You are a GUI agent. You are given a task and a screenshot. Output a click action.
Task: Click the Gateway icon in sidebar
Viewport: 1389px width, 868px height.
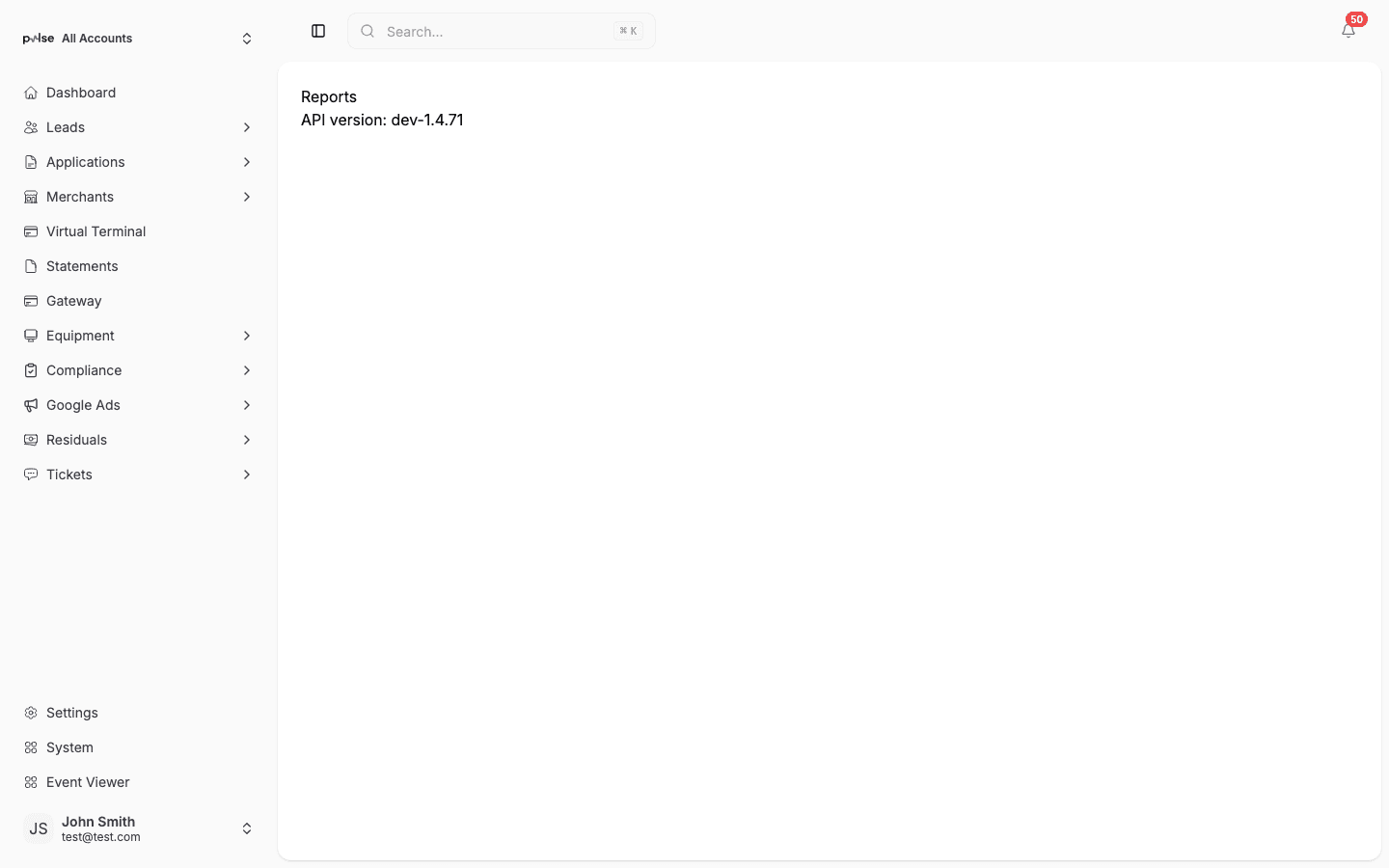click(31, 301)
